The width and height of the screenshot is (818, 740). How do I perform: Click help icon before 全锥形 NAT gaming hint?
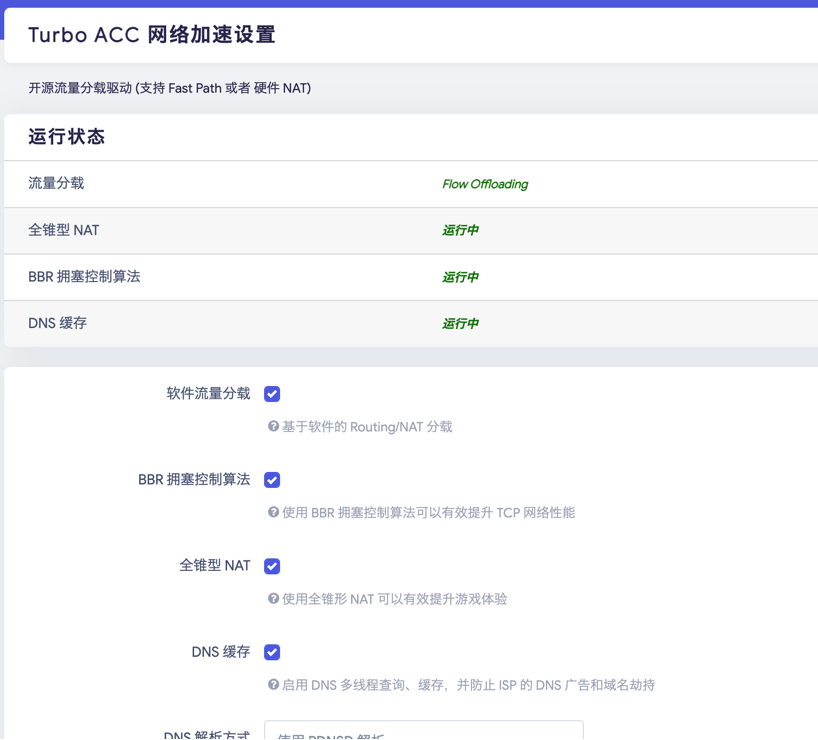pyautogui.click(x=273, y=599)
